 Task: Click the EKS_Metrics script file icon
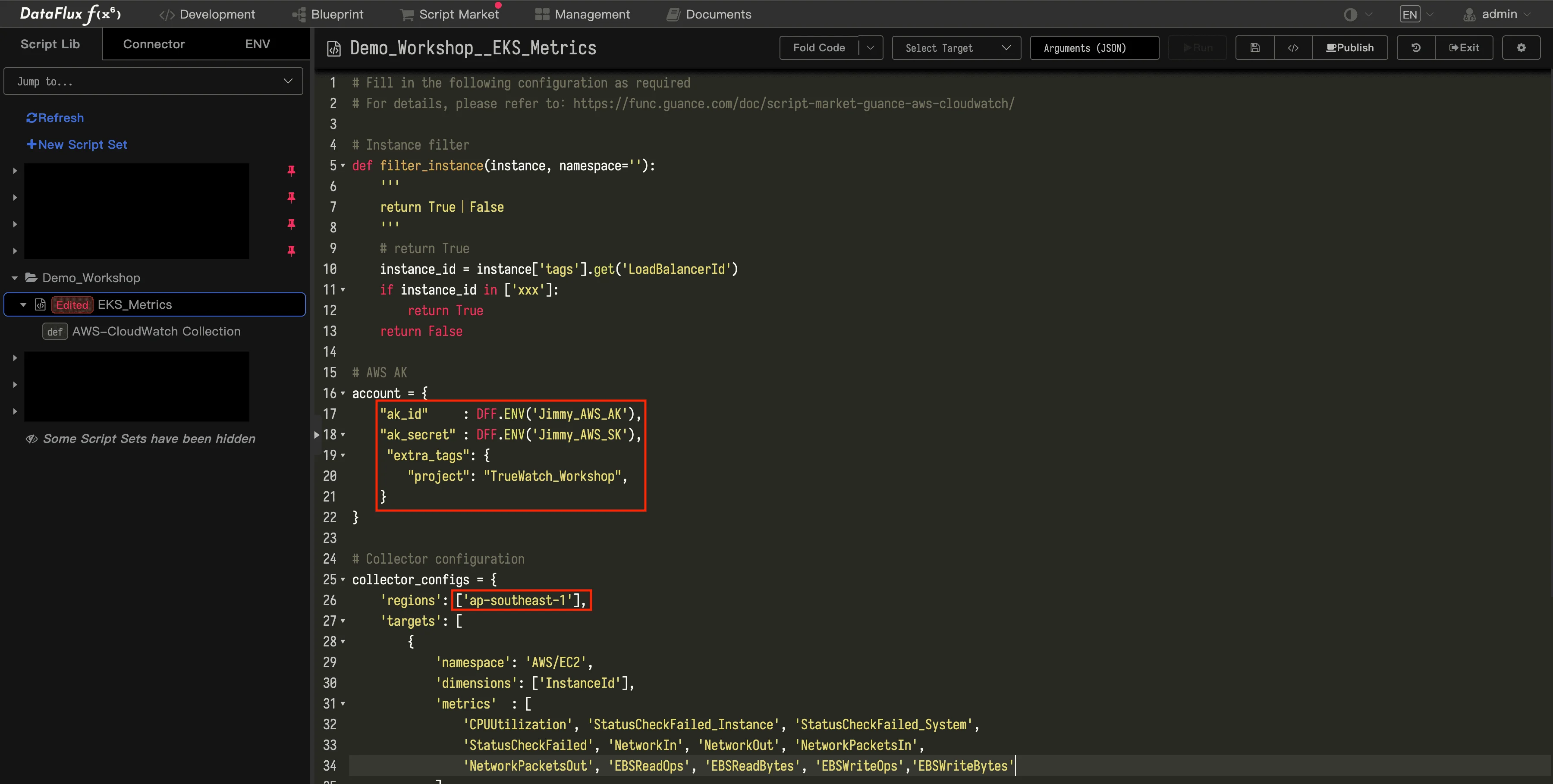tap(41, 304)
